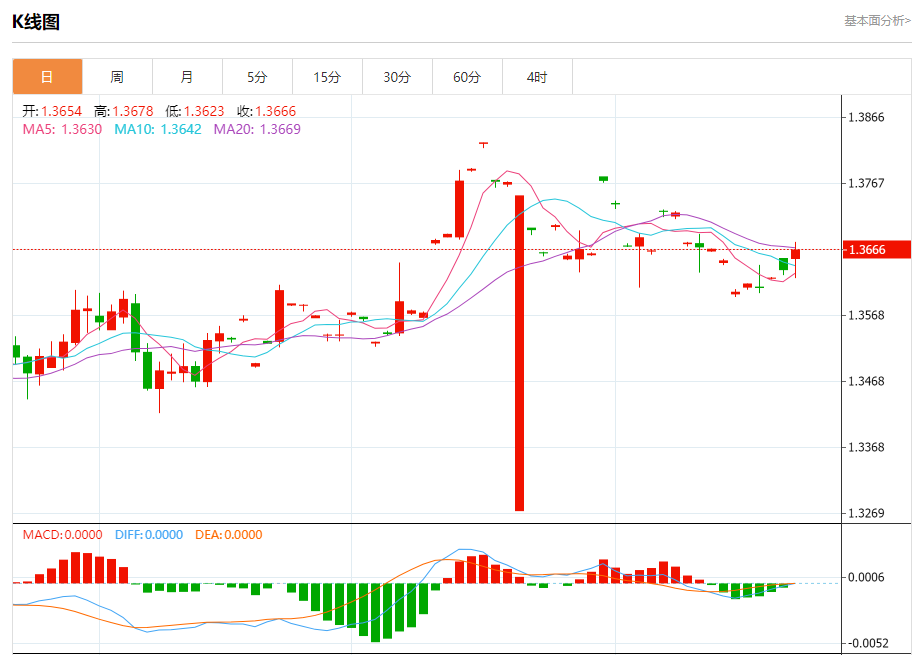Image resolution: width=916 pixels, height=655 pixels.
Task: Switch to the 周 weekly tab
Action: tap(117, 77)
